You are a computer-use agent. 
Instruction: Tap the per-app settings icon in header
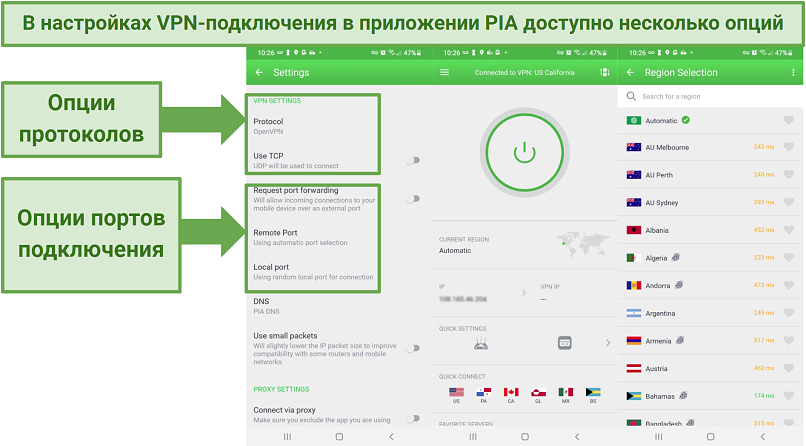click(604, 72)
